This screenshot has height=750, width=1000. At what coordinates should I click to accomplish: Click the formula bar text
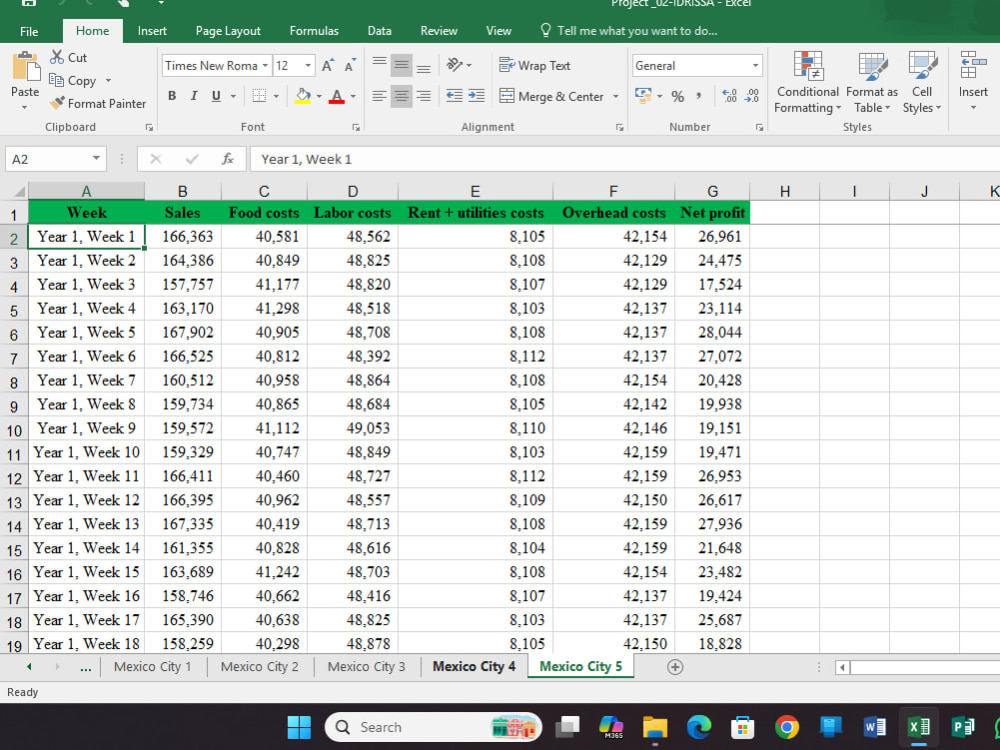pyautogui.click(x=306, y=159)
